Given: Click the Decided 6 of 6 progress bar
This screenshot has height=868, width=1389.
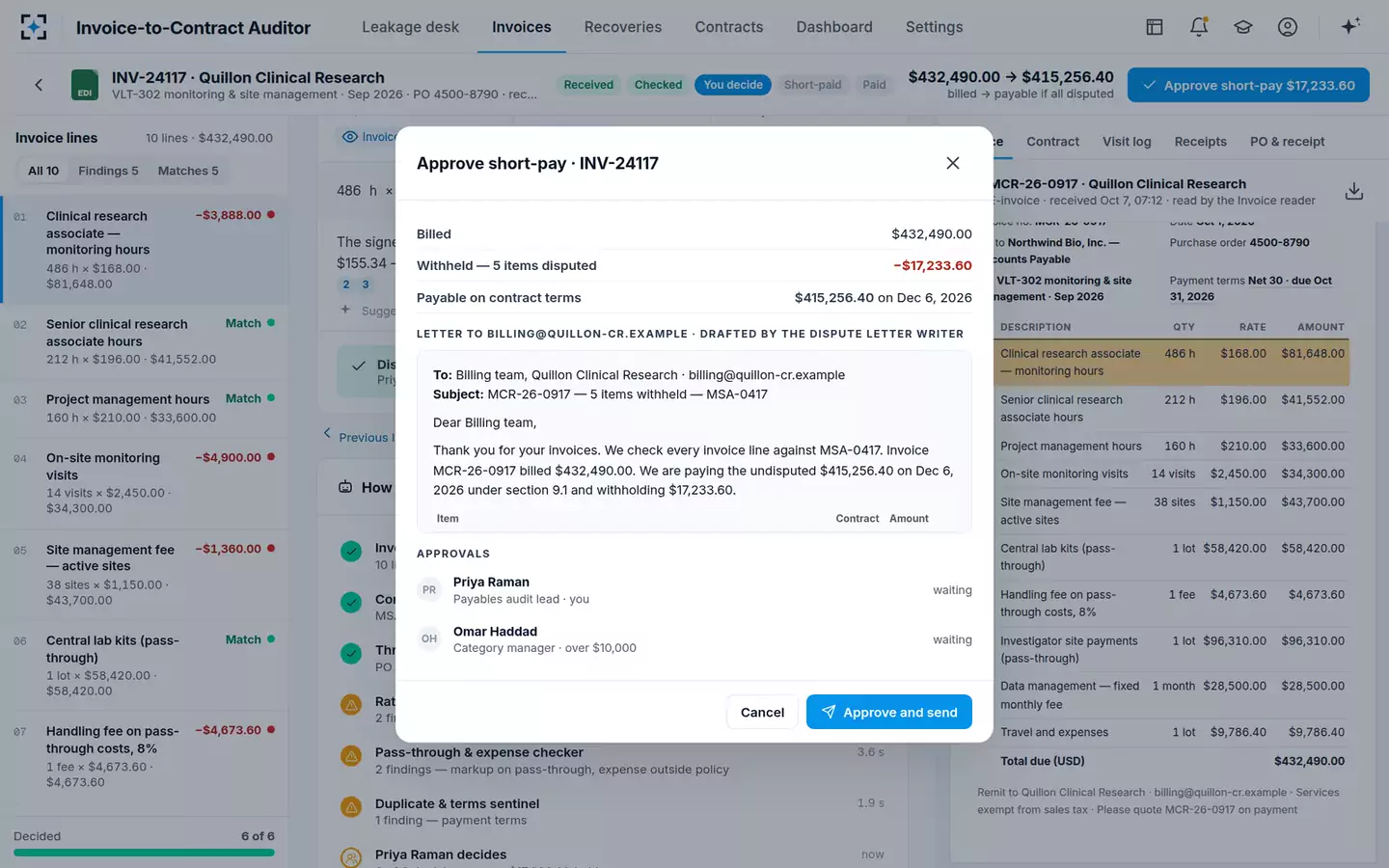Looking at the screenshot, I should [x=144, y=853].
